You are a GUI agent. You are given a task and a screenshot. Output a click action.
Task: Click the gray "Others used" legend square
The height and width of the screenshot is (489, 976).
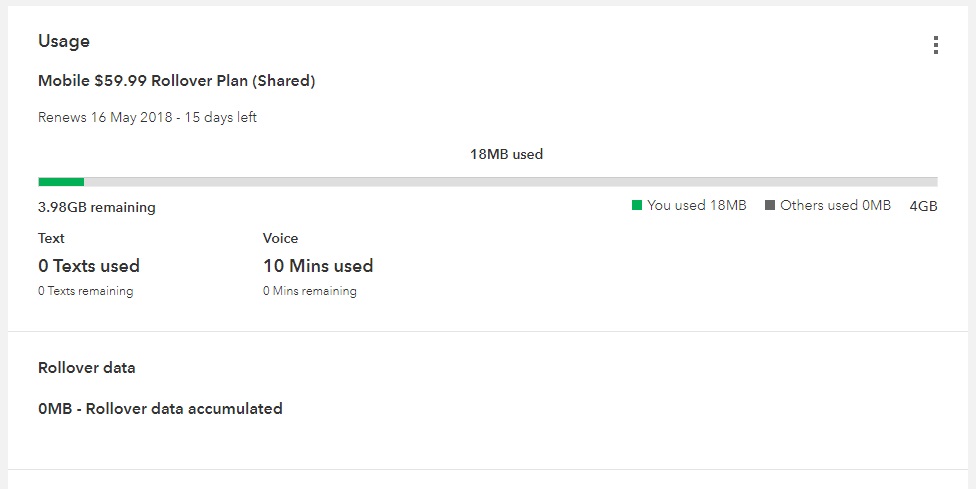click(770, 206)
